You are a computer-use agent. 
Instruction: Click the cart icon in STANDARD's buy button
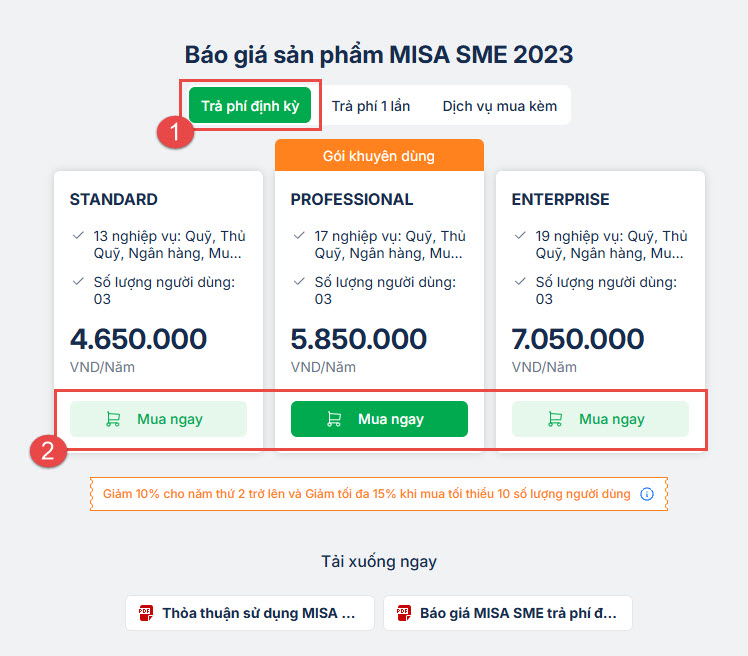(113, 420)
